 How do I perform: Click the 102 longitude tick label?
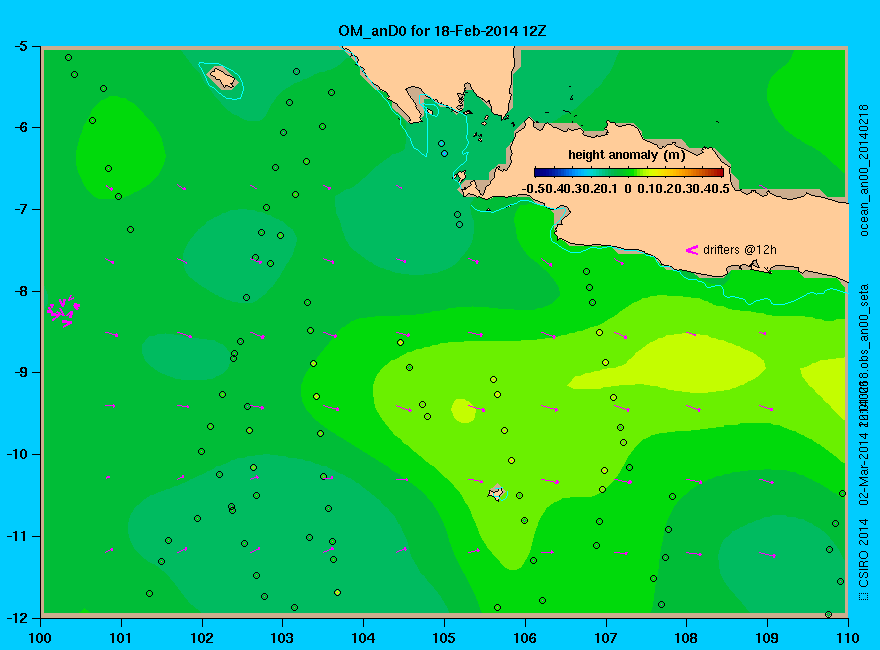[x=202, y=638]
